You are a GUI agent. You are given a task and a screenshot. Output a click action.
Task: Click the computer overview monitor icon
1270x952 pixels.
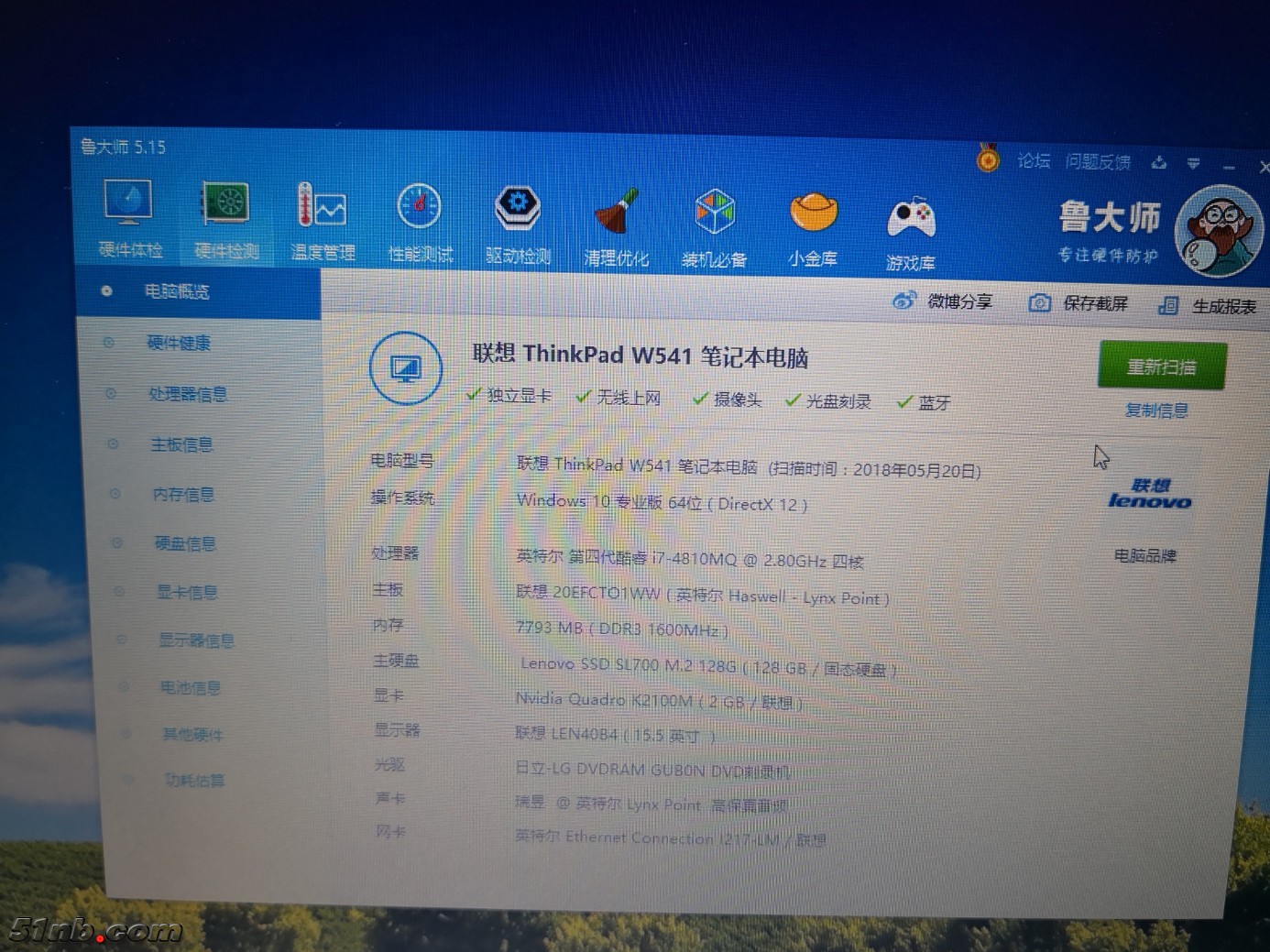click(406, 368)
